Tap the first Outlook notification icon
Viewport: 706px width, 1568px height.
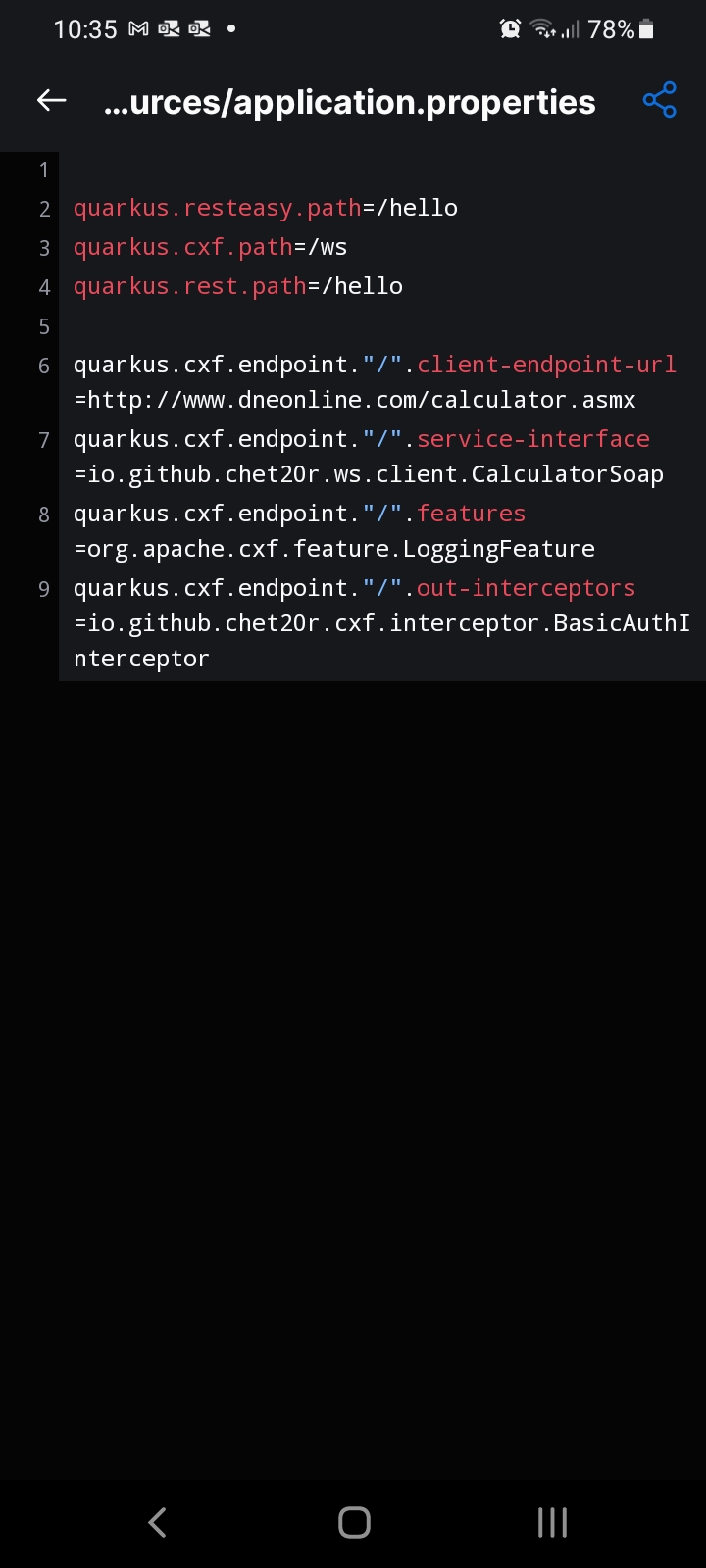coord(167,28)
